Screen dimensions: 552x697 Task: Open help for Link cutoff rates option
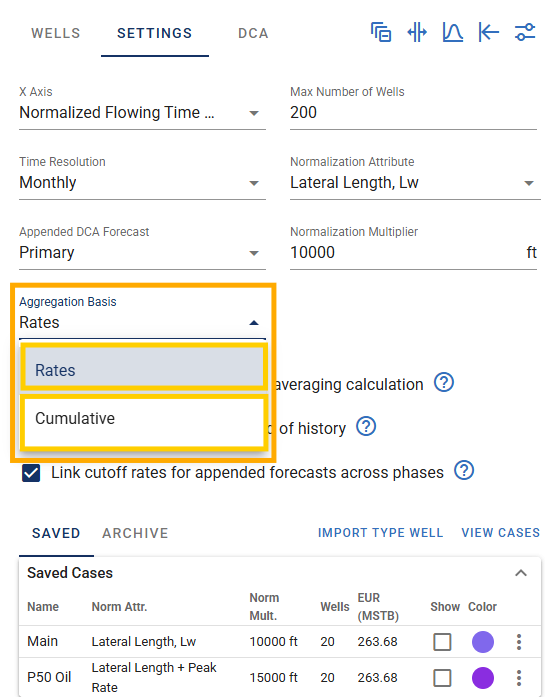[x=464, y=470]
